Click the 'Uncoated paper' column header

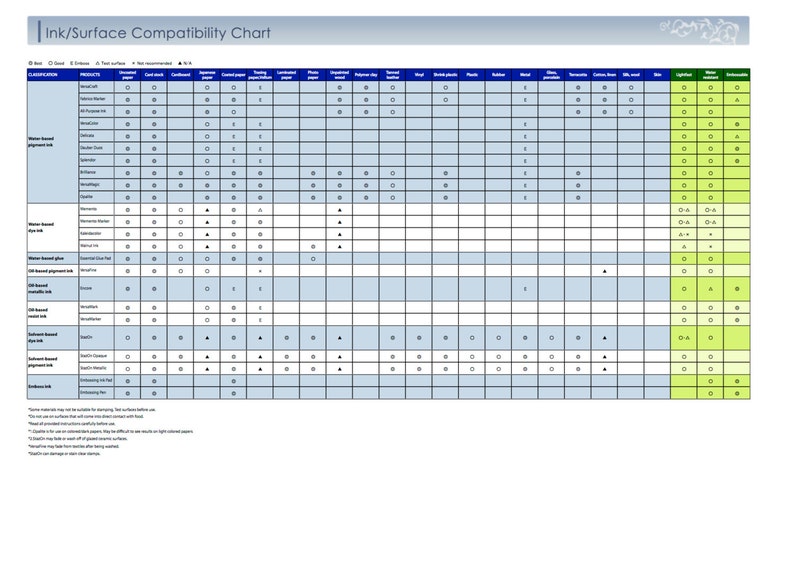click(x=128, y=75)
